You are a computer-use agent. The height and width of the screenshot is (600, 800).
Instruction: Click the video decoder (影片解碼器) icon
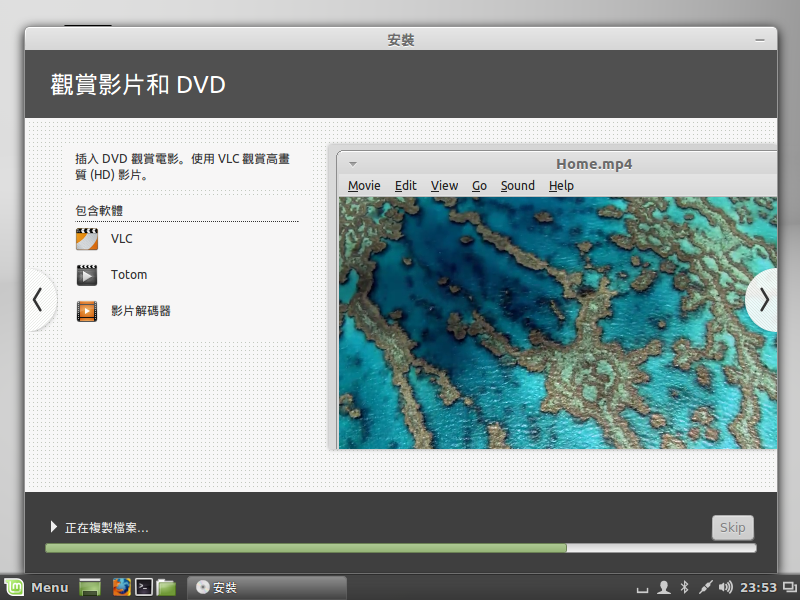[x=88, y=311]
